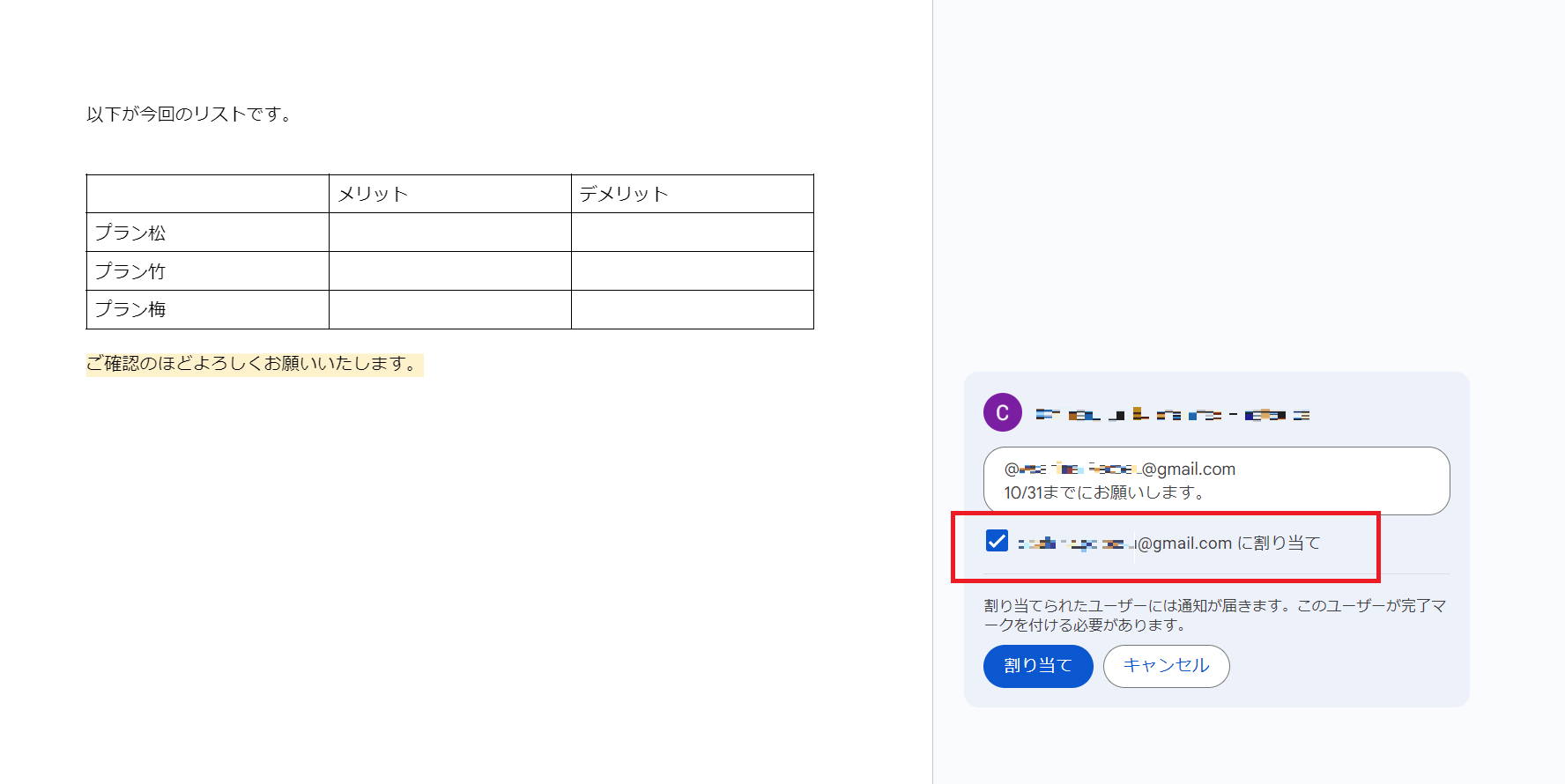Click the empty メリット cell for プラン梅

point(449,309)
